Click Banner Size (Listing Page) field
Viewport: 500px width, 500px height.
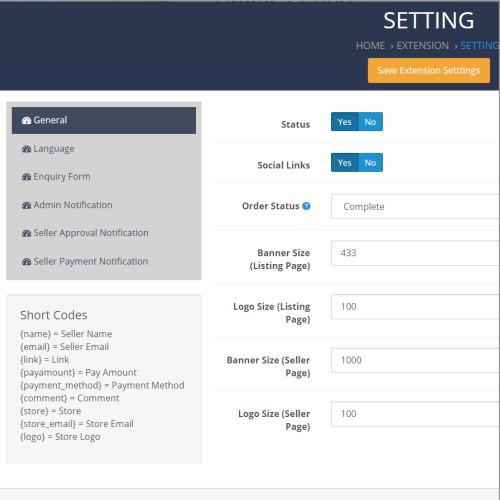[x=415, y=253]
